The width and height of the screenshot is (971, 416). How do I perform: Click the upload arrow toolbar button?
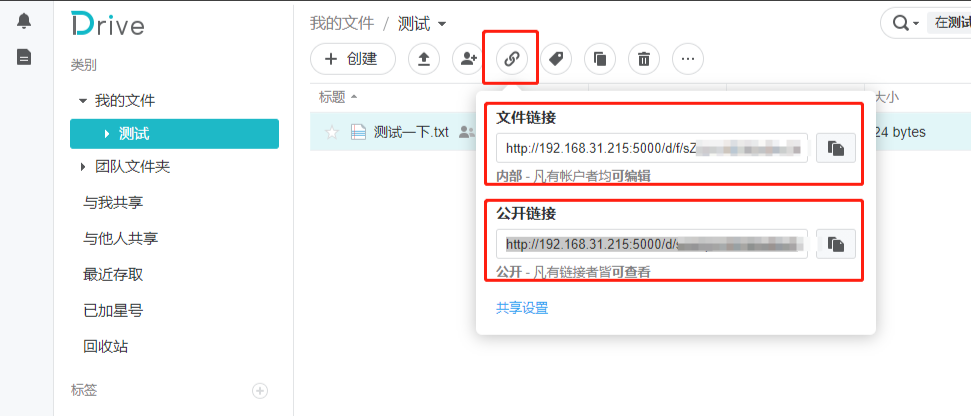tap(424, 59)
